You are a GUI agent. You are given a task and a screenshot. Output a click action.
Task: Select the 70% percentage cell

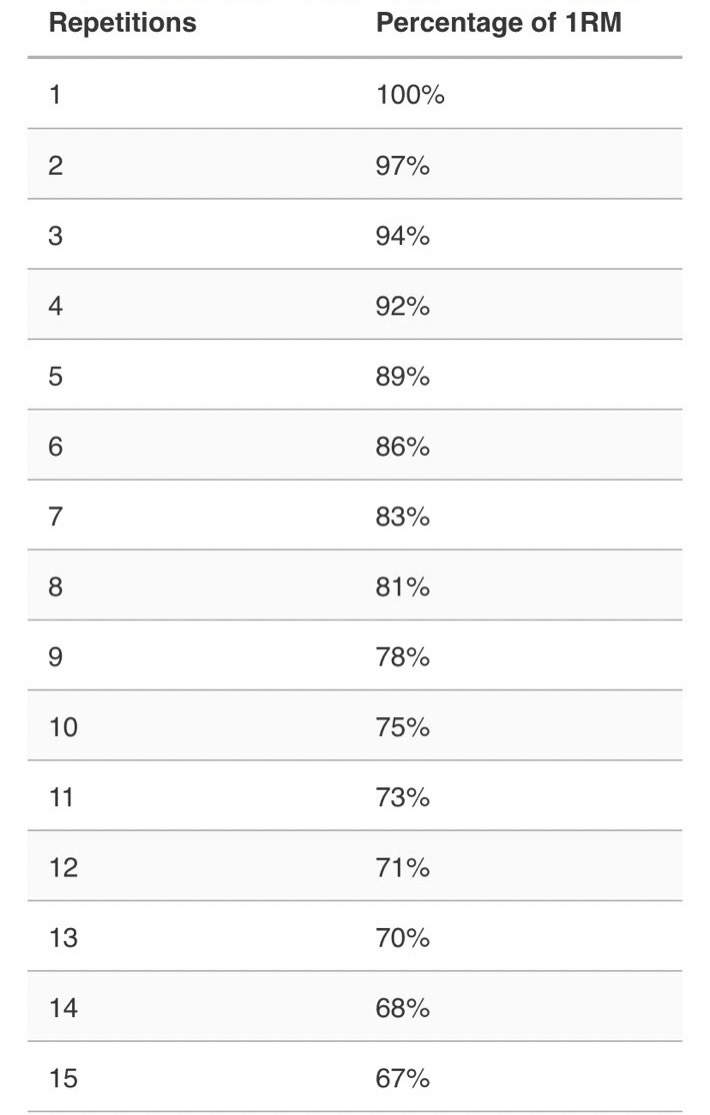coord(403,938)
